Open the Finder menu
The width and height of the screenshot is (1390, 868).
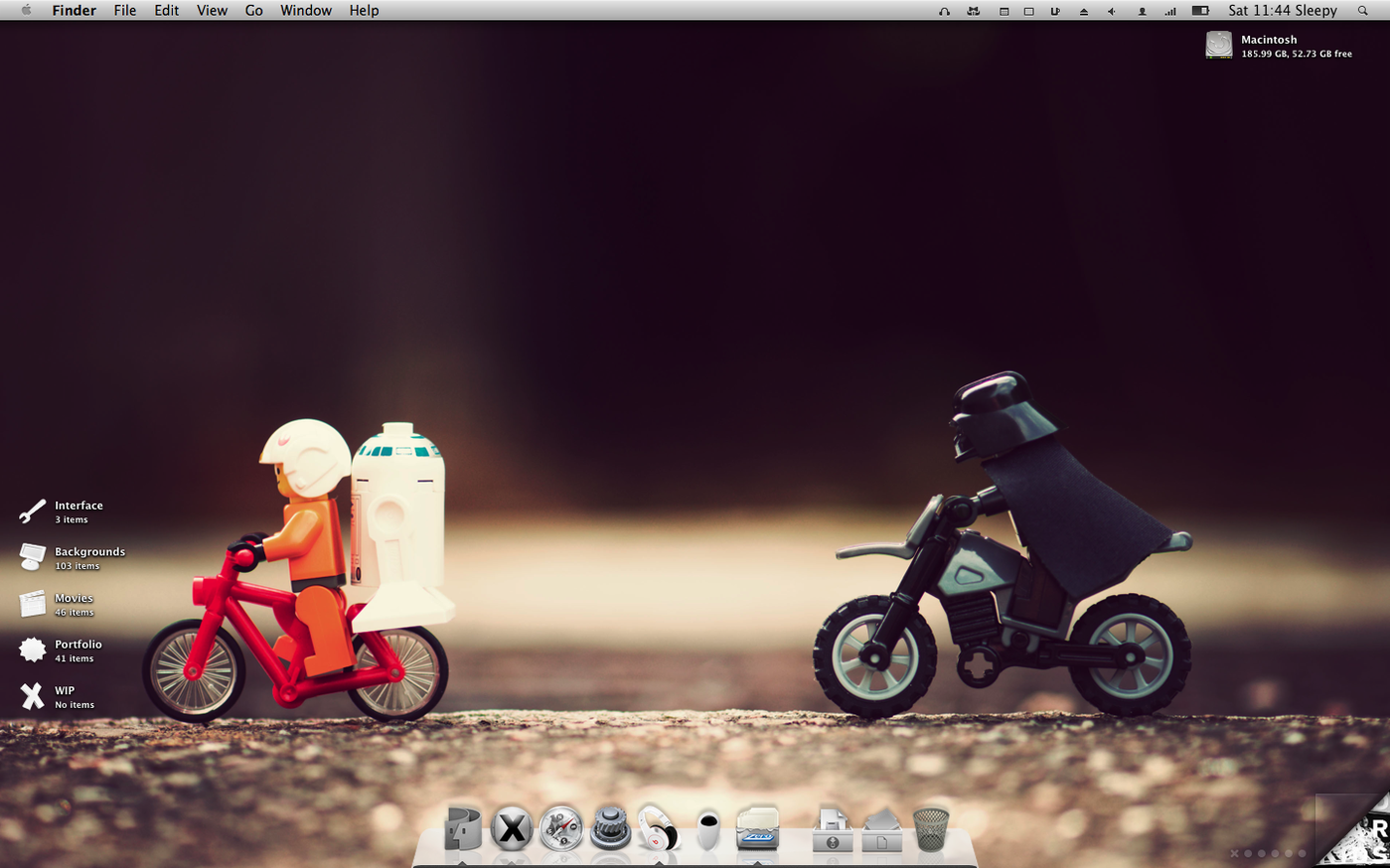(74, 10)
